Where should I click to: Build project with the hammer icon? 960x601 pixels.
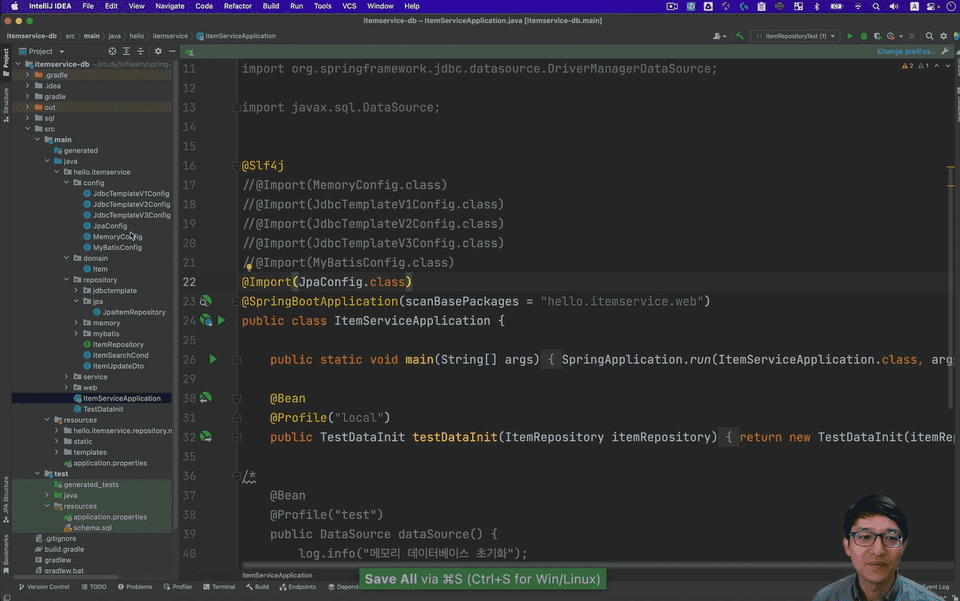click(739, 36)
